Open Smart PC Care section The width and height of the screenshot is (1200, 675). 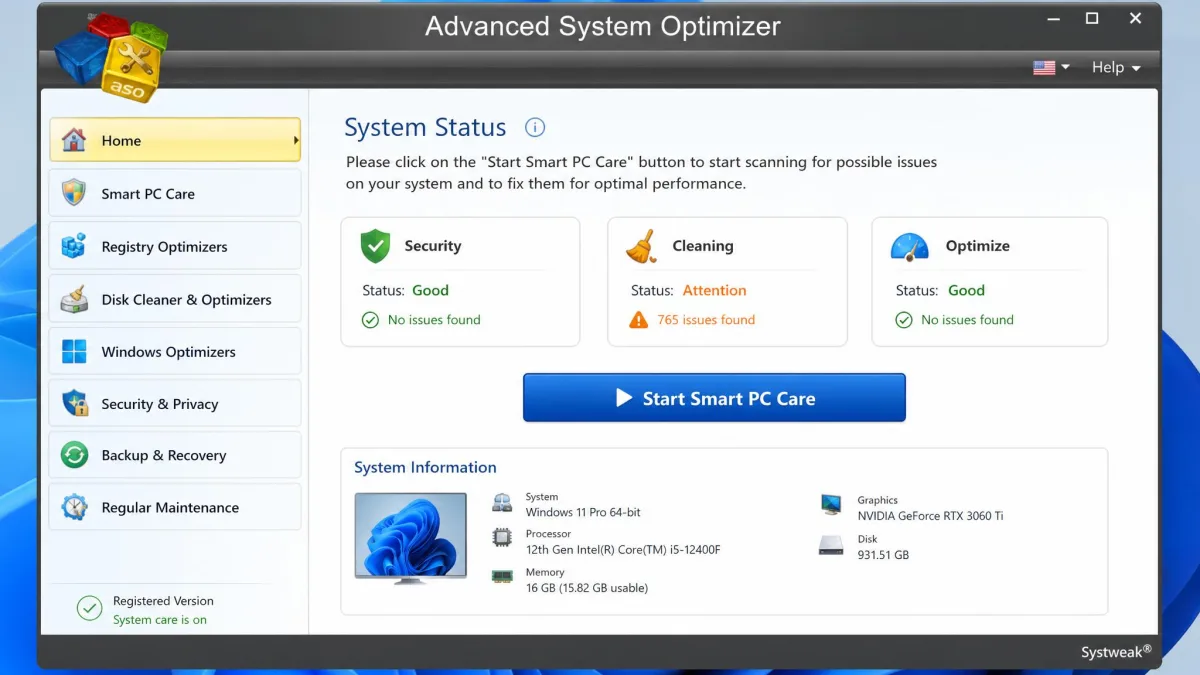[175, 193]
